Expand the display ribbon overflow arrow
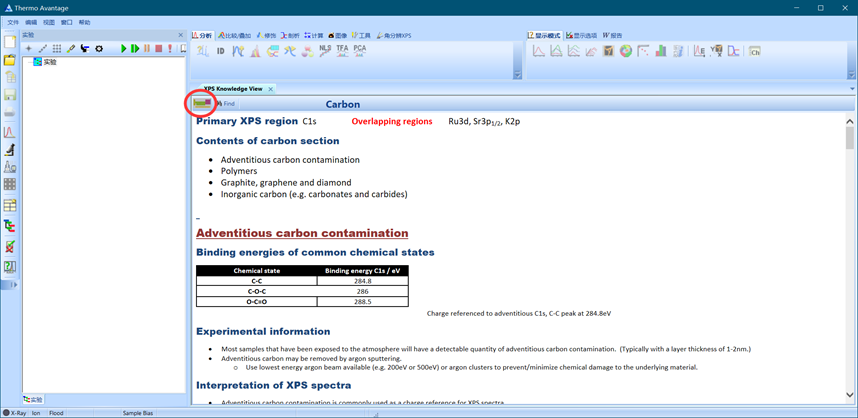 [x=851, y=75]
